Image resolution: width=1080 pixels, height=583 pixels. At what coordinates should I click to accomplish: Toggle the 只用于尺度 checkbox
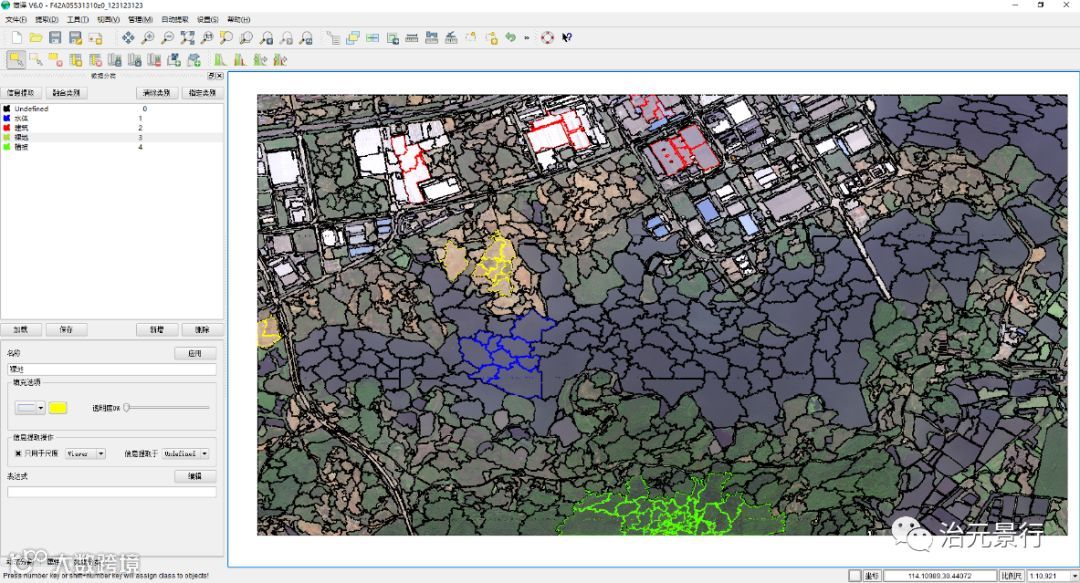tap(18, 453)
